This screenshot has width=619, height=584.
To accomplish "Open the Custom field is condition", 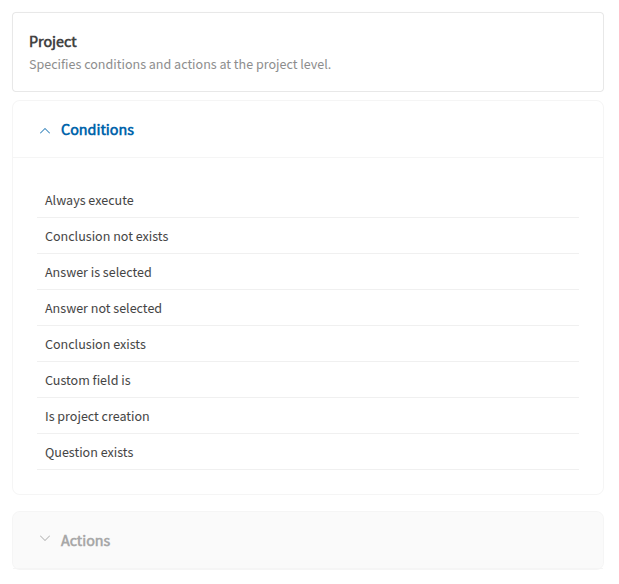I will point(88,380).
